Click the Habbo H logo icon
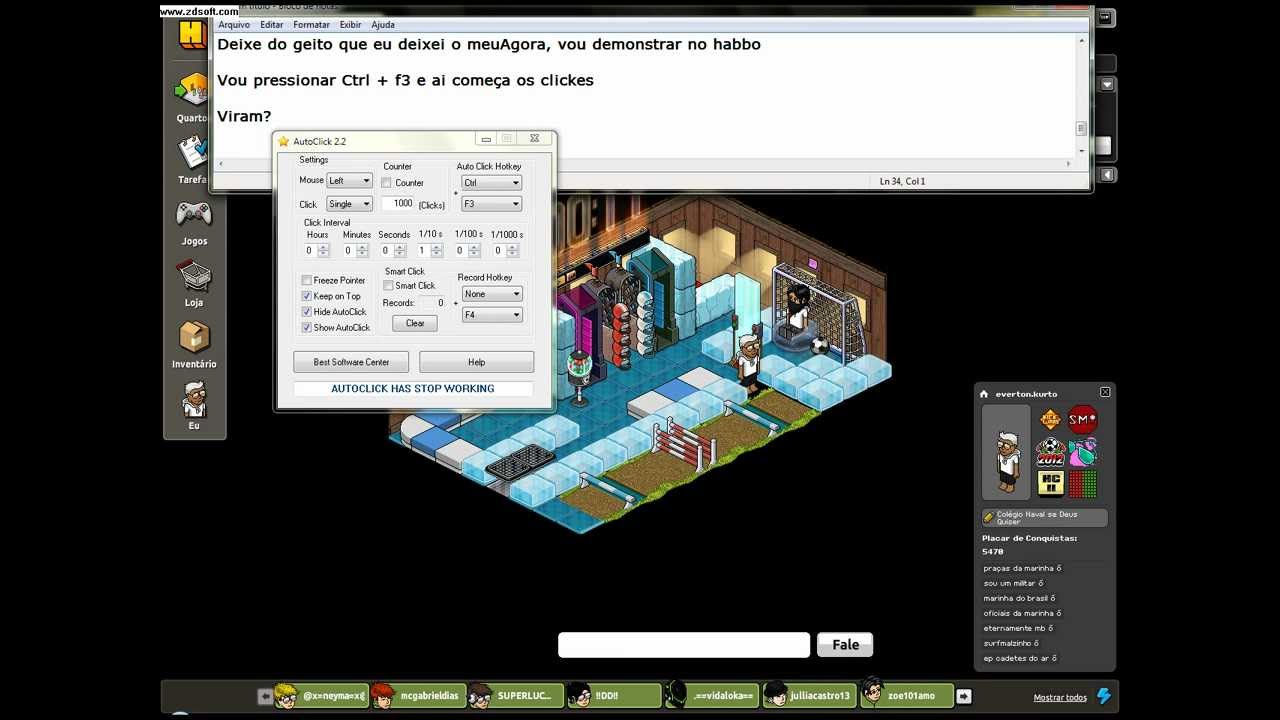This screenshot has width=1280, height=720. tap(192, 34)
